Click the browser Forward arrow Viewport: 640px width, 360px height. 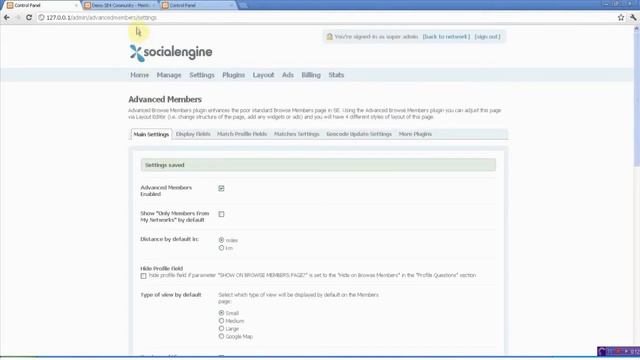18,18
